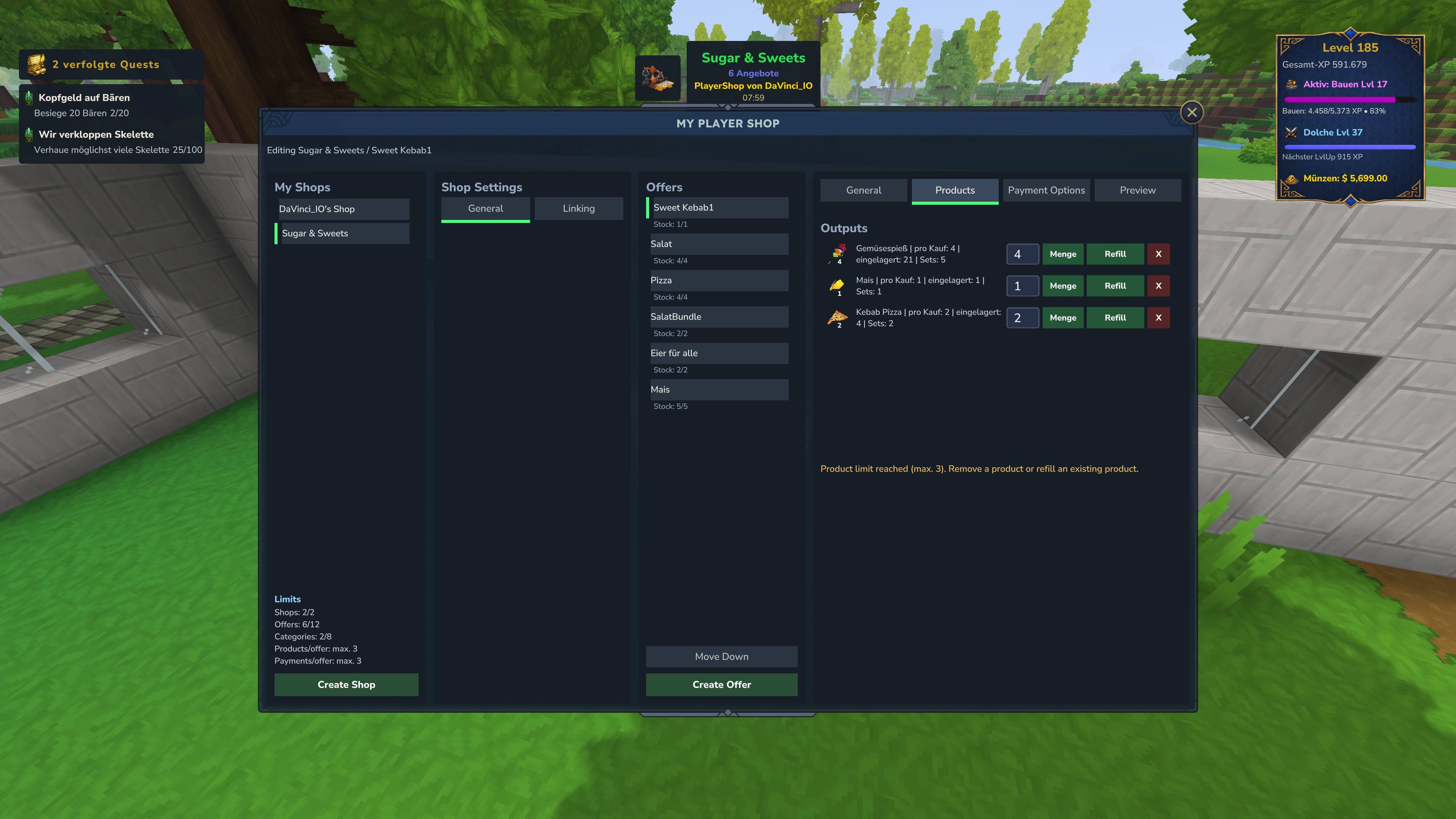
Task: Click the Mais corn product icon
Action: pyautogui.click(x=837, y=286)
